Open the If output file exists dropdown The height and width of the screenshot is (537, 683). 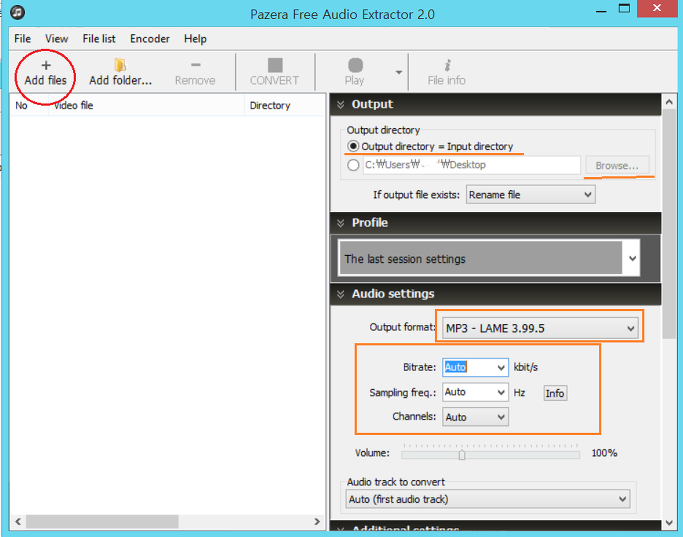click(x=531, y=195)
